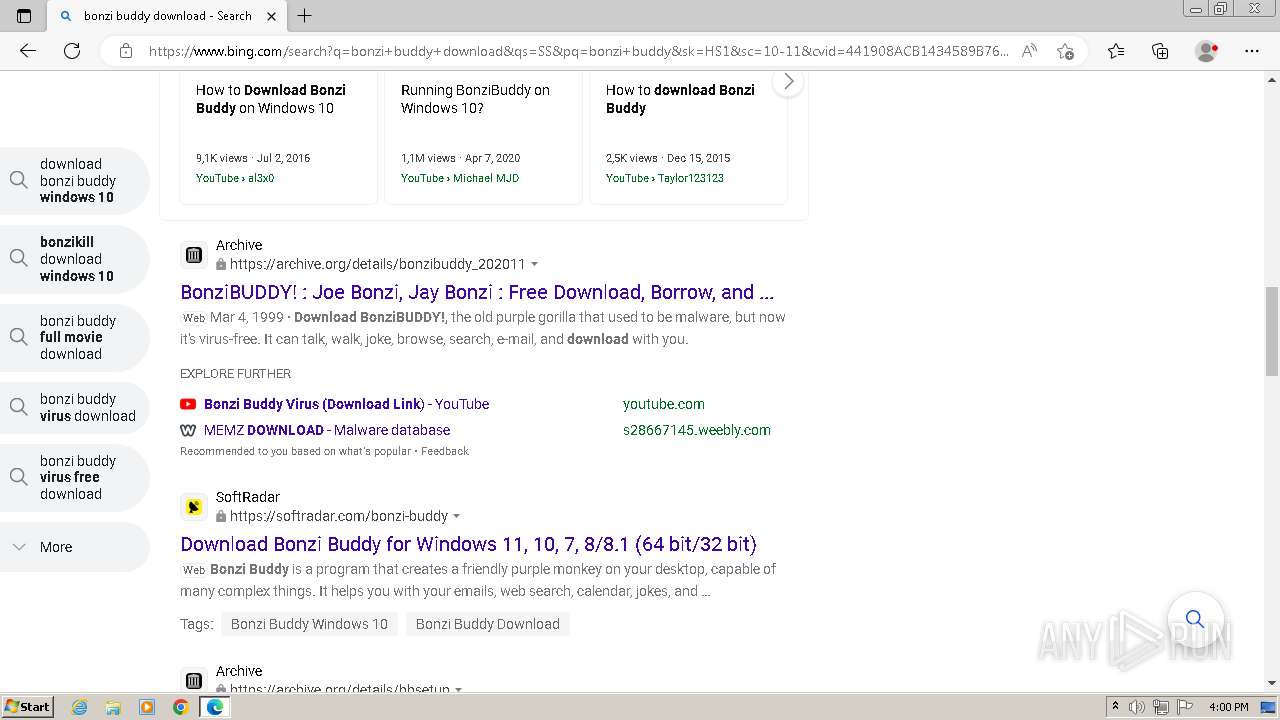
Task: Click the Feedback link under recommendations
Action: (x=444, y=451)
